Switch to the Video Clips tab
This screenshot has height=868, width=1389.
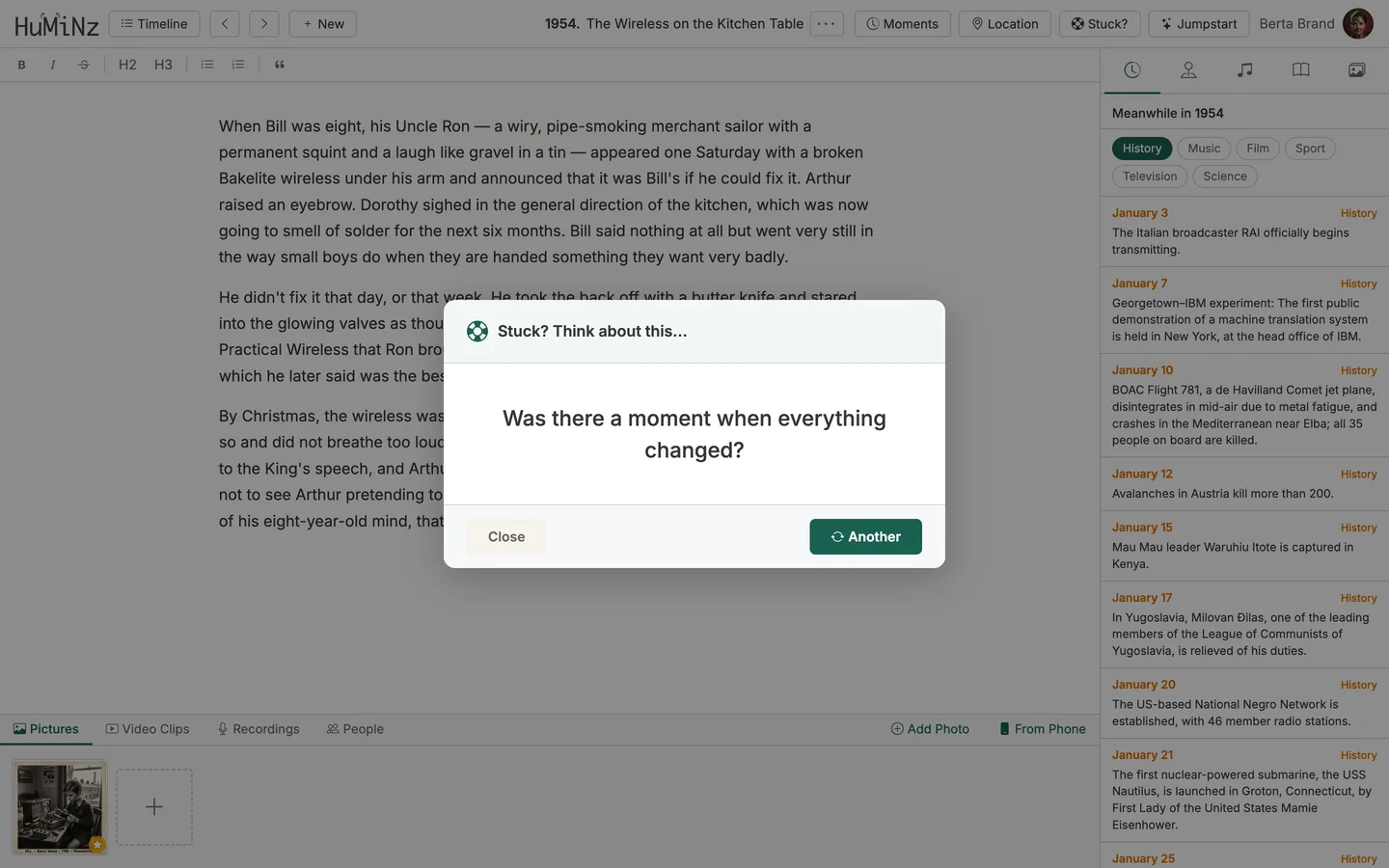pos(148,729)
